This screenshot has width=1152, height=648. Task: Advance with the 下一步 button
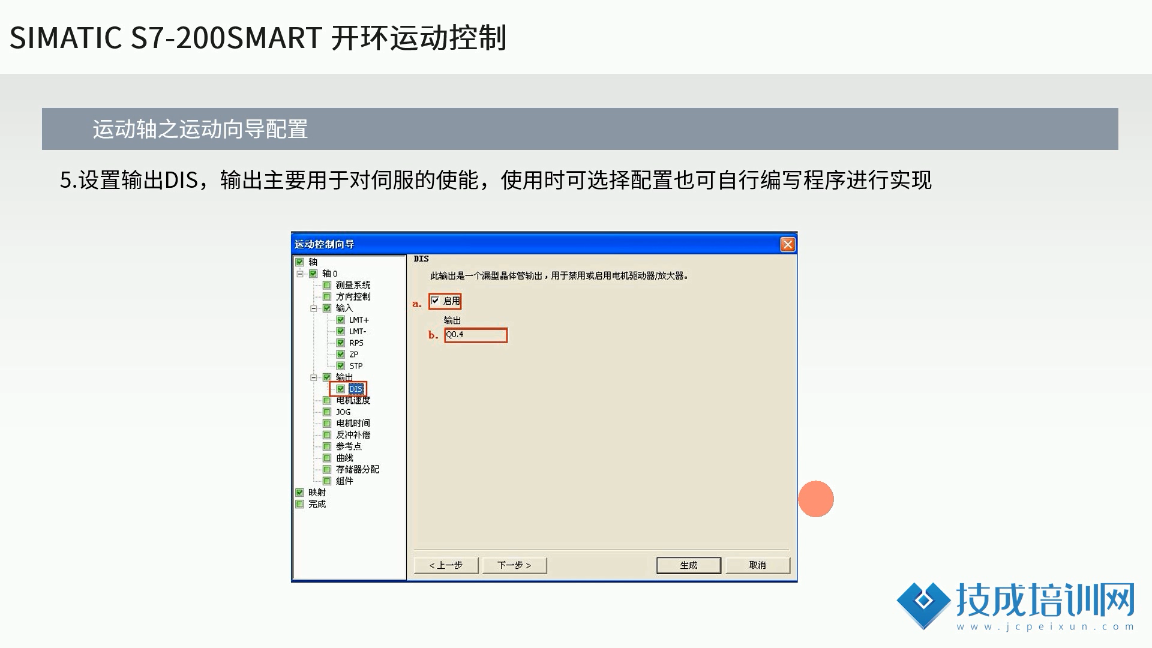(514, 565)
